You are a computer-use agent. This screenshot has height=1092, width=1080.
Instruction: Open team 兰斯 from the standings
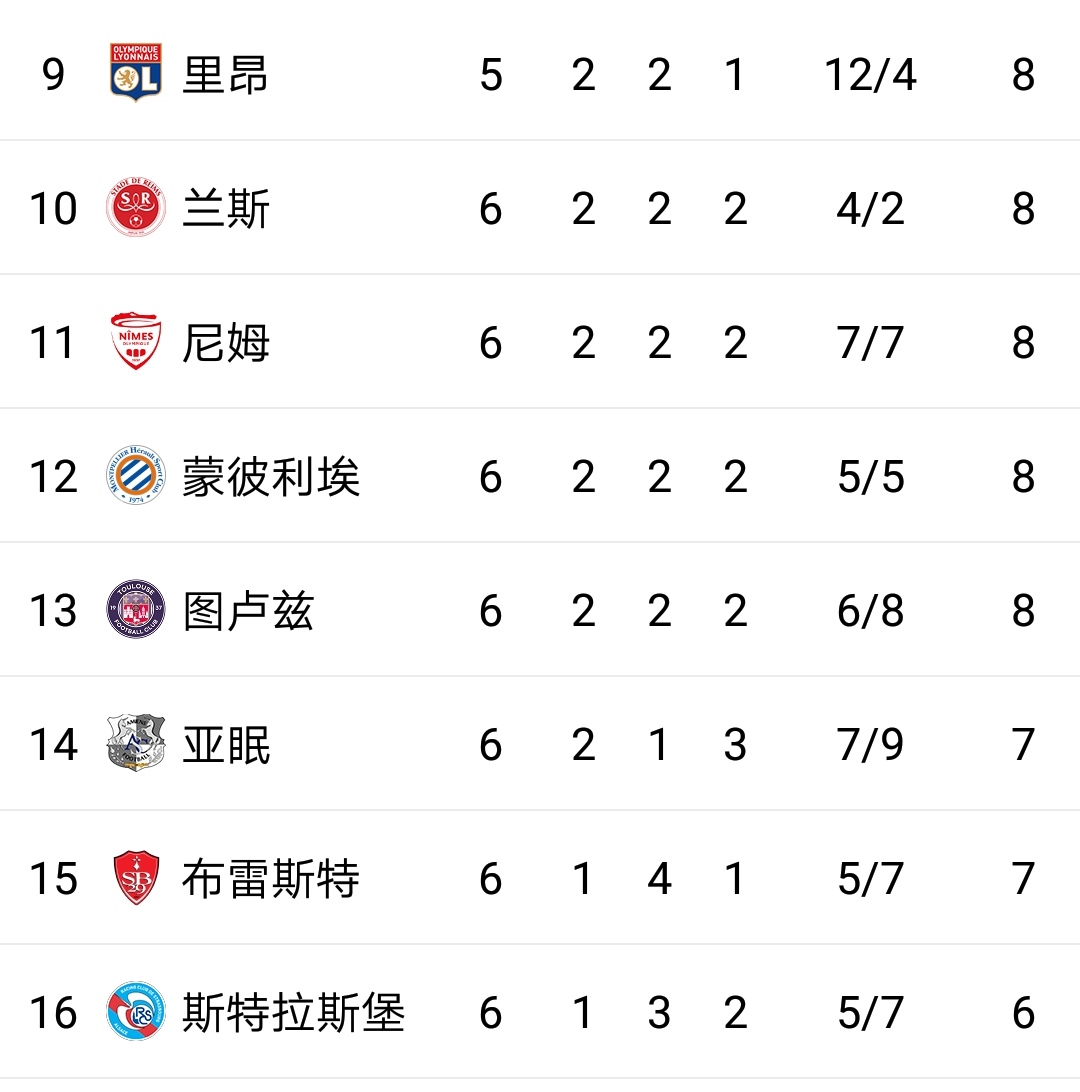(225, 209)
